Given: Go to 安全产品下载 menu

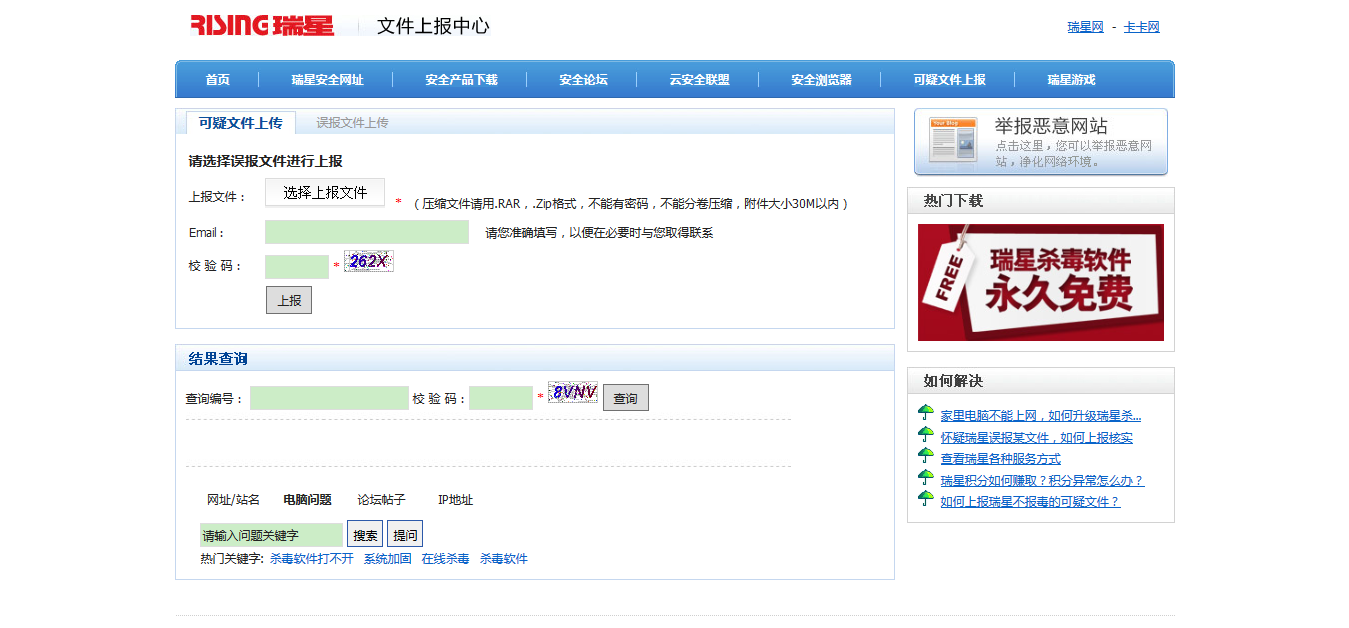Looking at the screenshot, I should 461,80.
